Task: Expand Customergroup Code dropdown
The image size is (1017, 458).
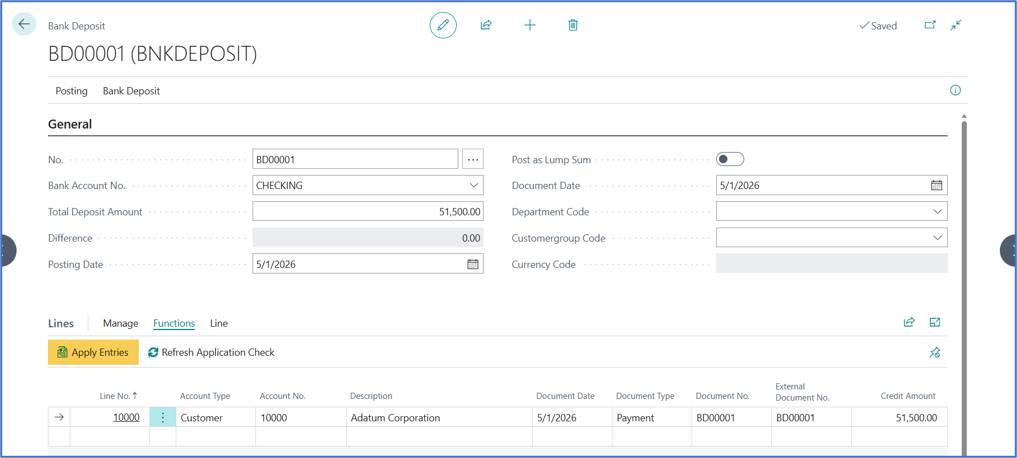Action: (x=937, y=238)
